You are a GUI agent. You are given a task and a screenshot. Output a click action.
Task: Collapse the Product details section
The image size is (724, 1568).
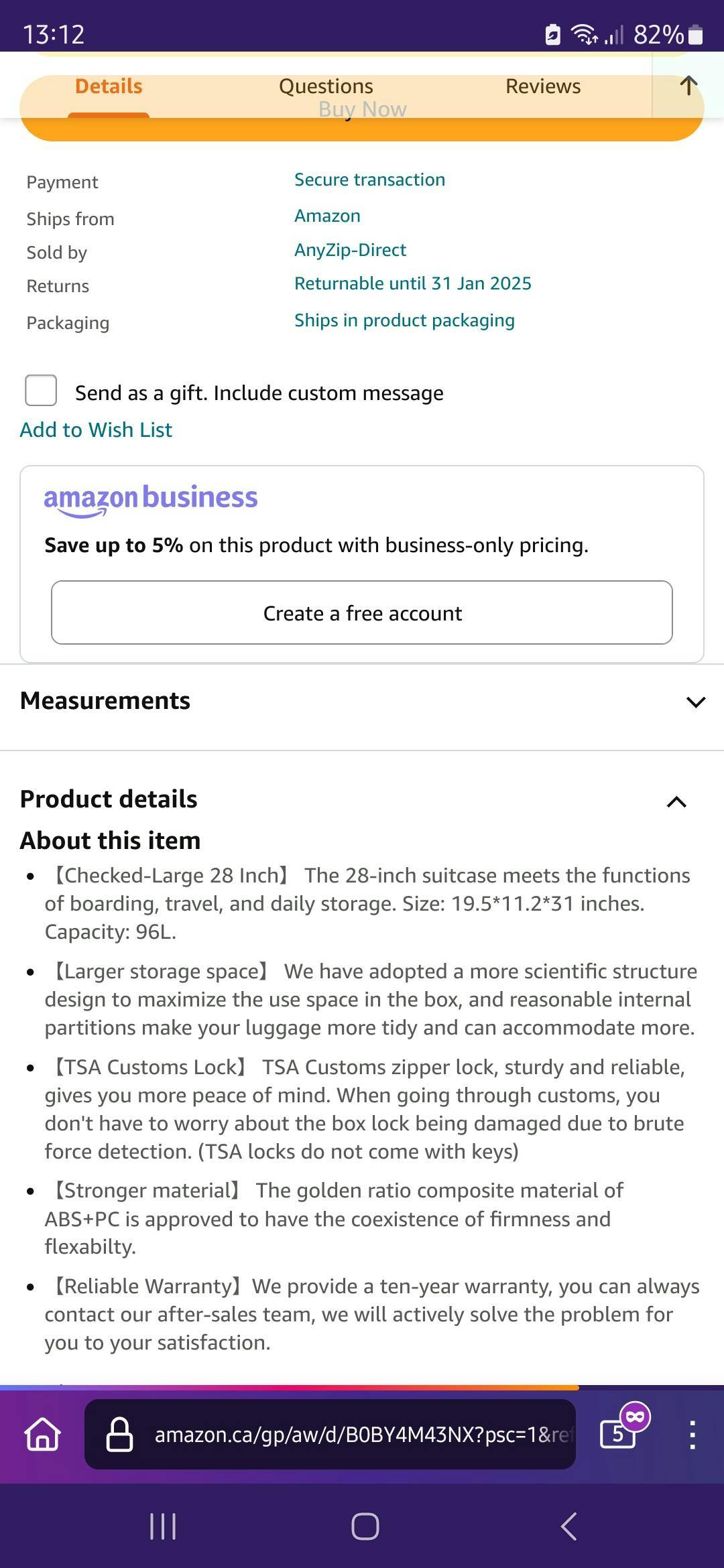[x=676, y=801]
